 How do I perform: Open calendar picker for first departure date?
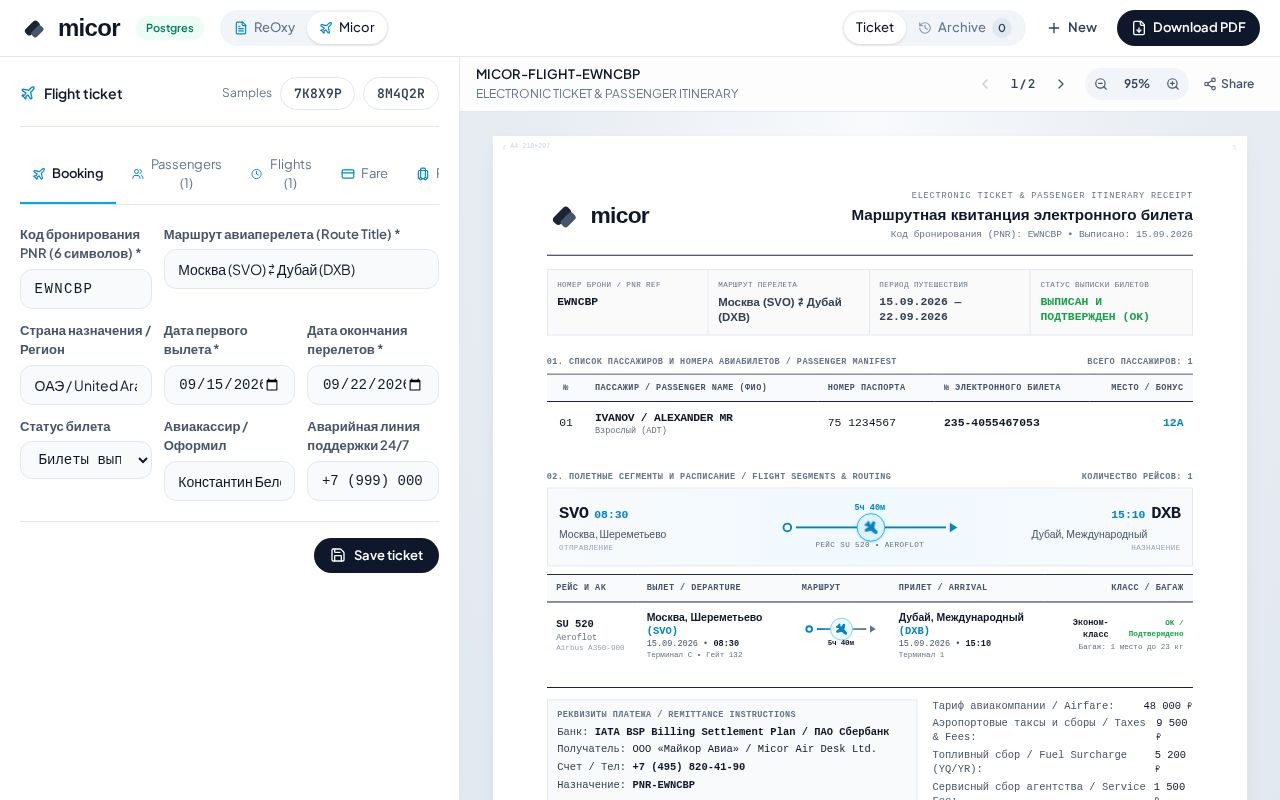[272, 385]
